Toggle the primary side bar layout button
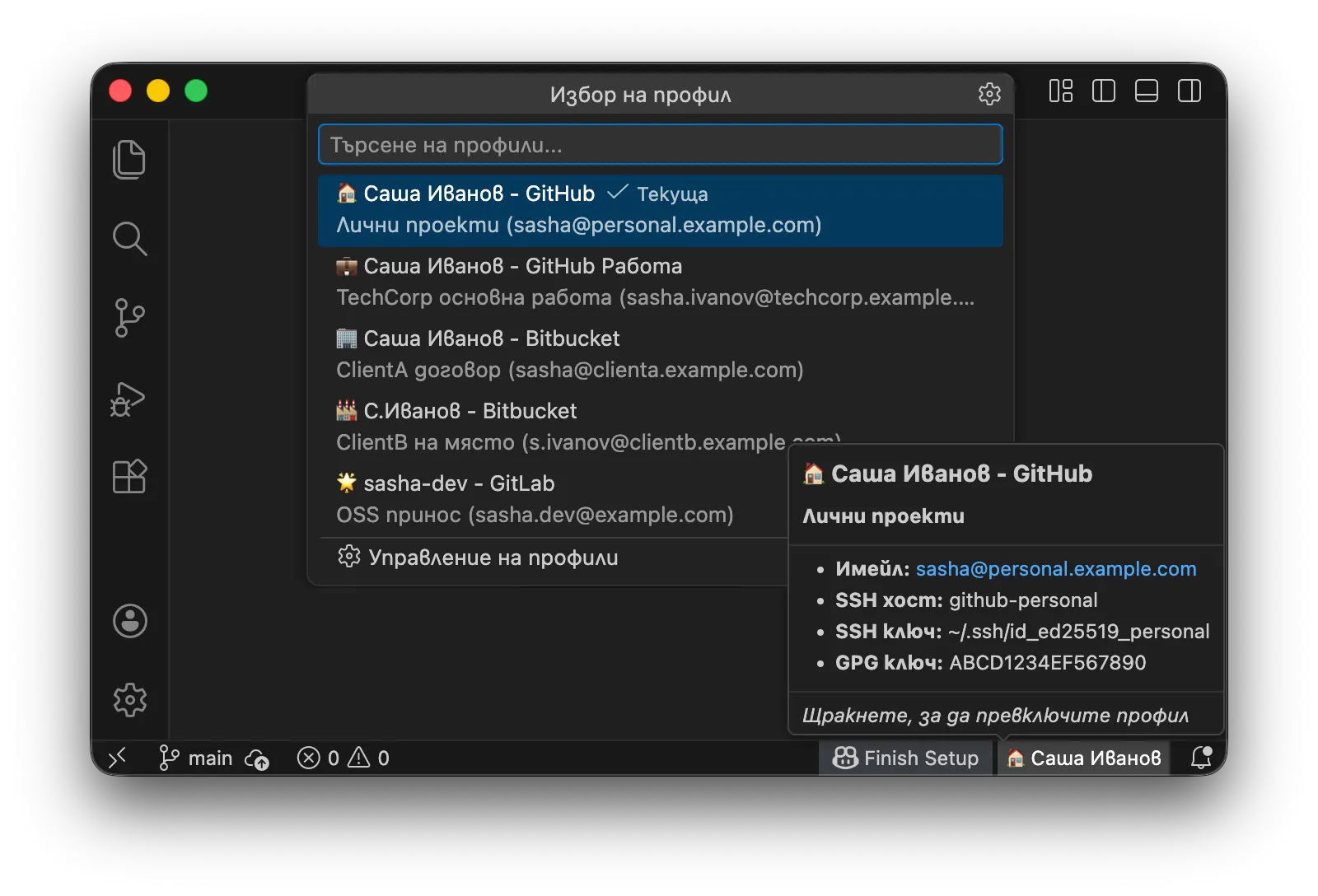 click(x=1104, y=91)
